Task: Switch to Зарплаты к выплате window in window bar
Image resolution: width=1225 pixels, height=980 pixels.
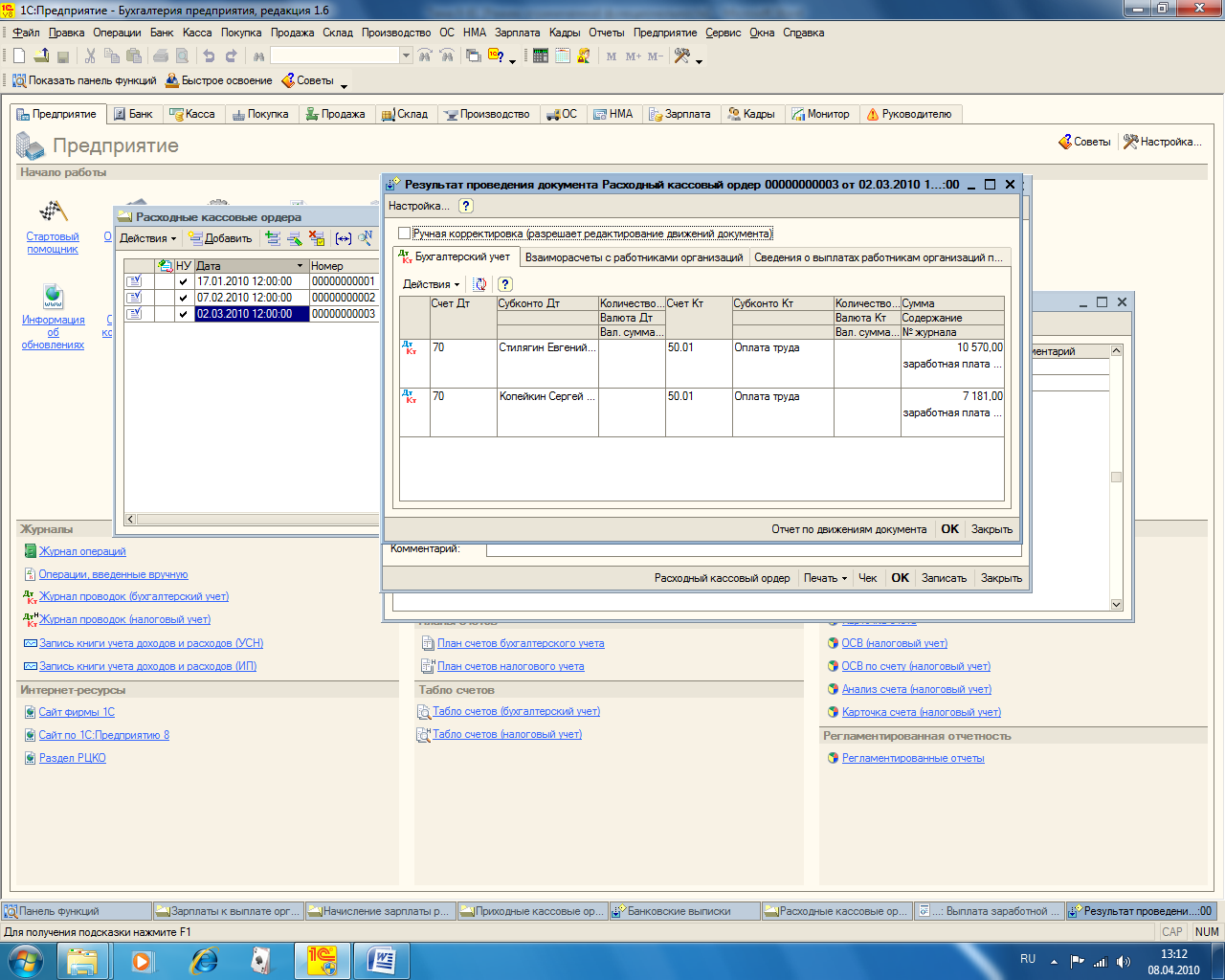Action: [x=229, y=911]
